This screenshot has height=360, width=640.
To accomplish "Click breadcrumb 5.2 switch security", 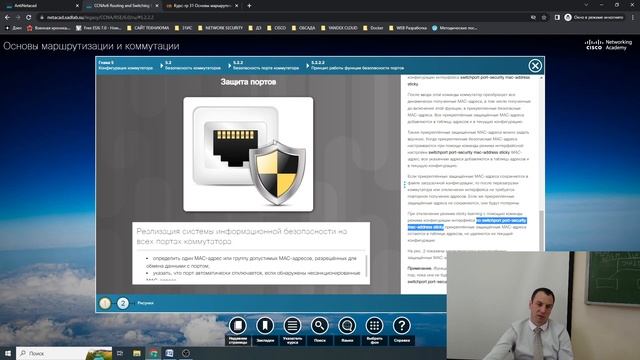I will 193,65.
